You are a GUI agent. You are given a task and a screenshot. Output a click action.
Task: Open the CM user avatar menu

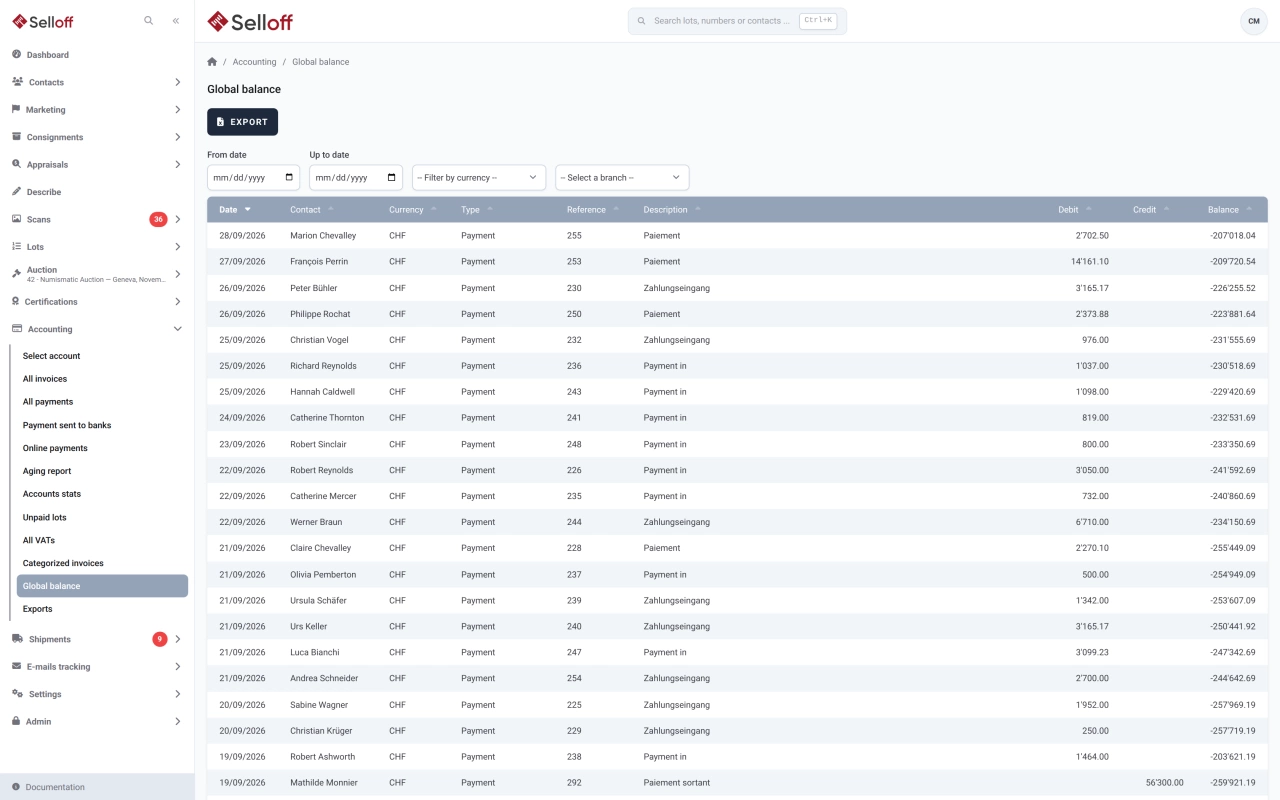point(1254,21)
